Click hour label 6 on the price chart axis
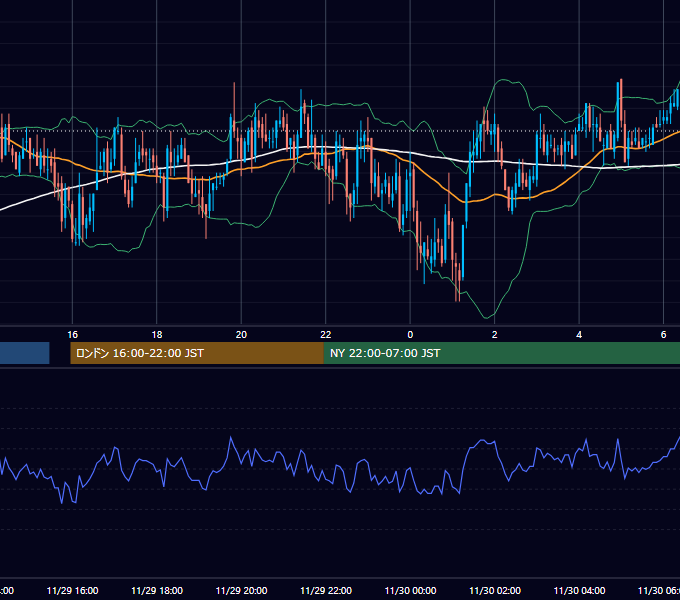The width and height of the screenshot is (680, 600). click(x=664, y=335)
